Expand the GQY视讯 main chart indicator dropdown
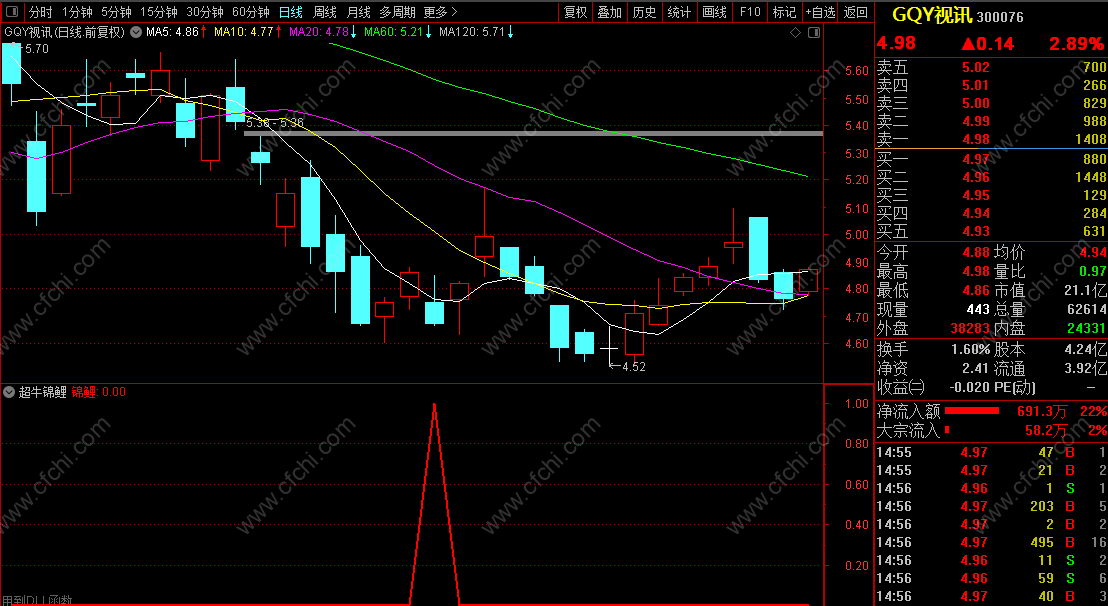The image size is (1108, 606). 136,32
